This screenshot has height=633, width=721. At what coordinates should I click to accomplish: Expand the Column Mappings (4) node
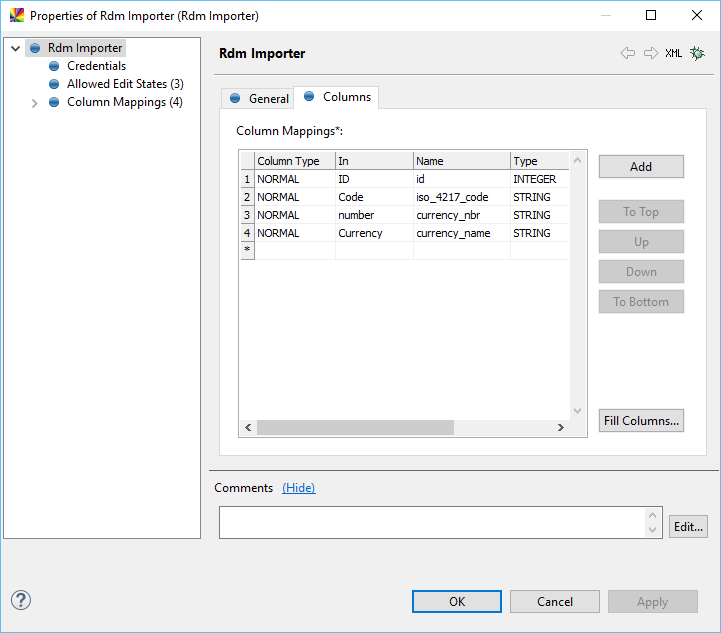[35, 103]
